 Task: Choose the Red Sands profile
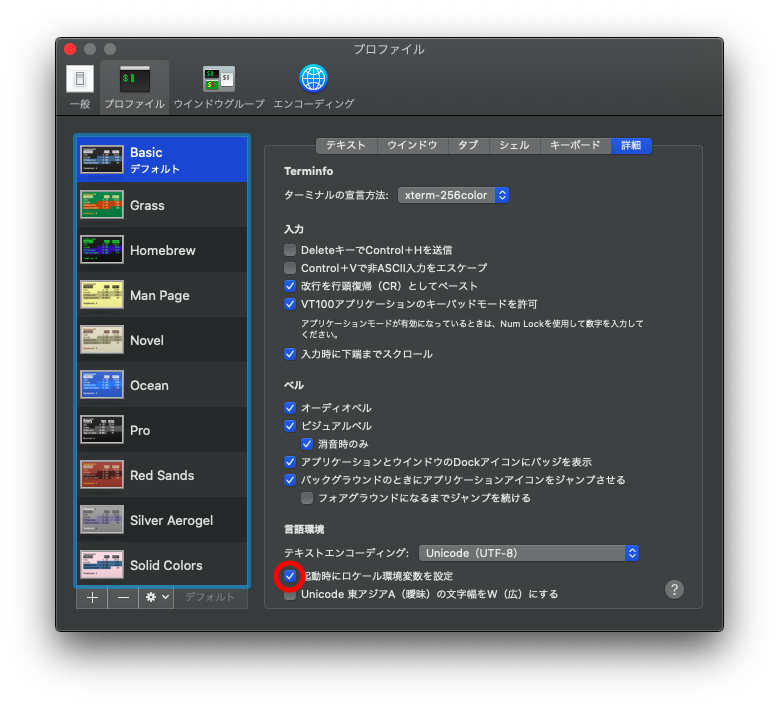(x=162, y=475)
